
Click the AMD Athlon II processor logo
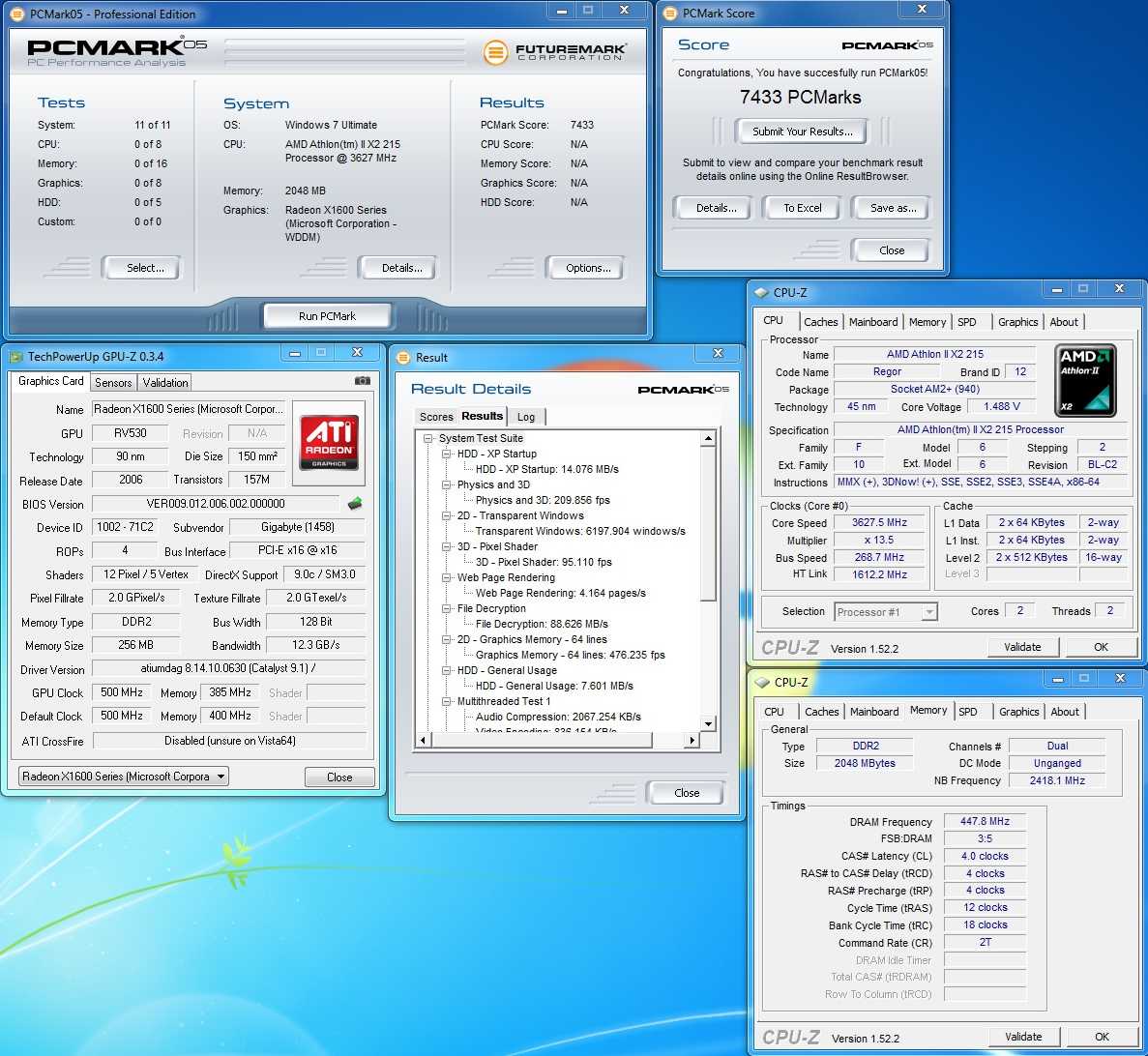point(1086,381)
